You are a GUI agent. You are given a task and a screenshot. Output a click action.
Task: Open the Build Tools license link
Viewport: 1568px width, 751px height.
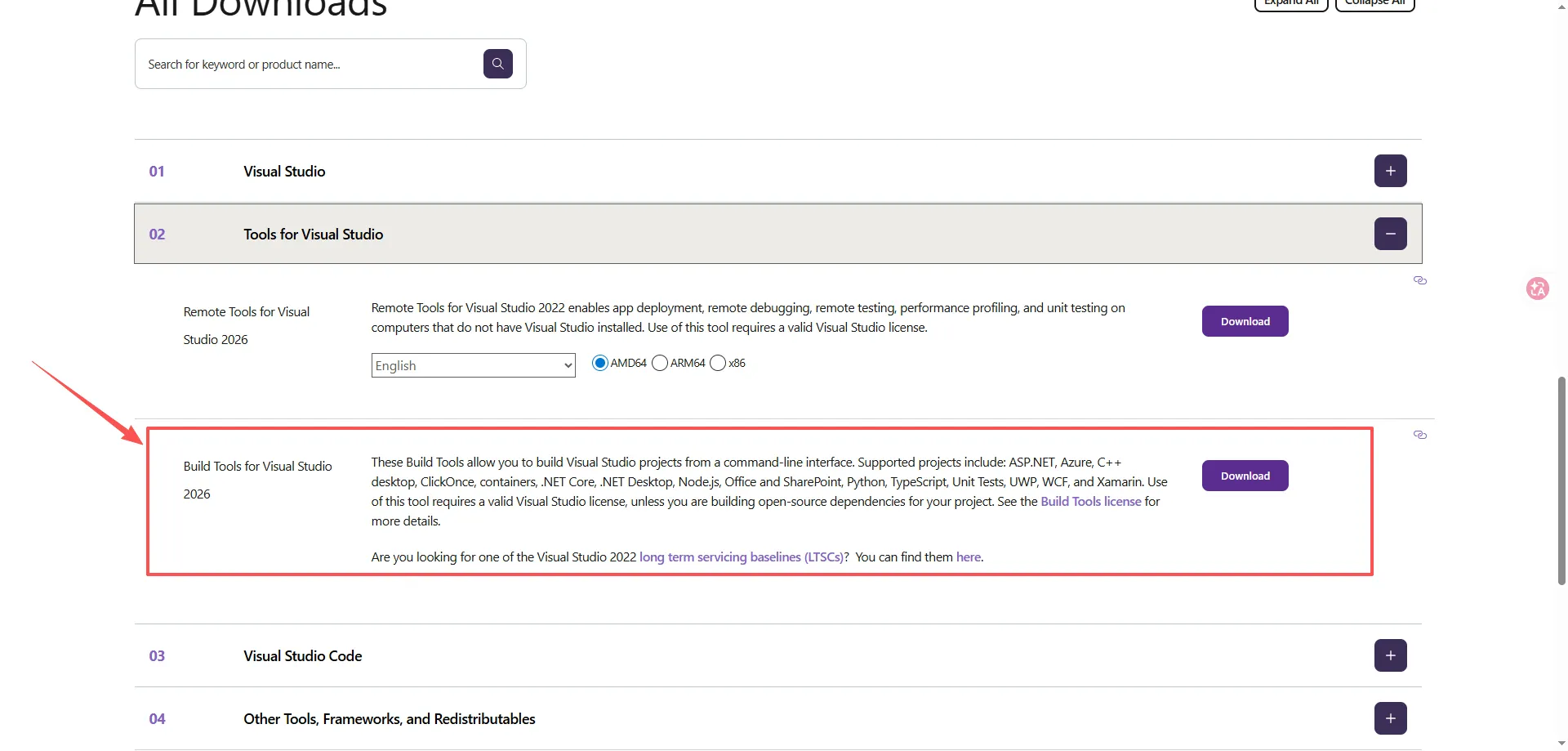click(x=1091, y=502)
